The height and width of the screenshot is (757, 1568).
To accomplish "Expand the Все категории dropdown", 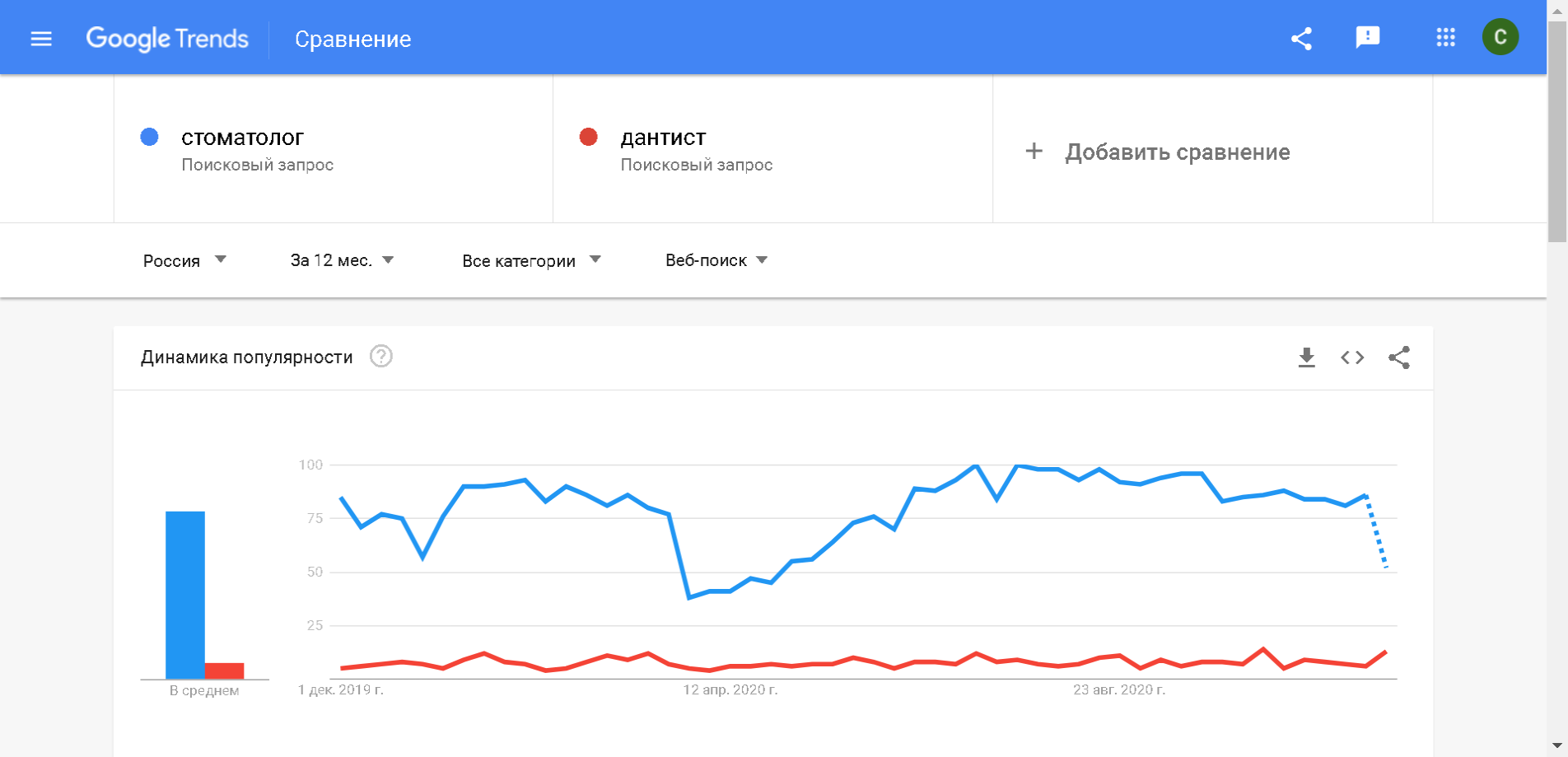I will pyautogui.click(x=531, y=260).
